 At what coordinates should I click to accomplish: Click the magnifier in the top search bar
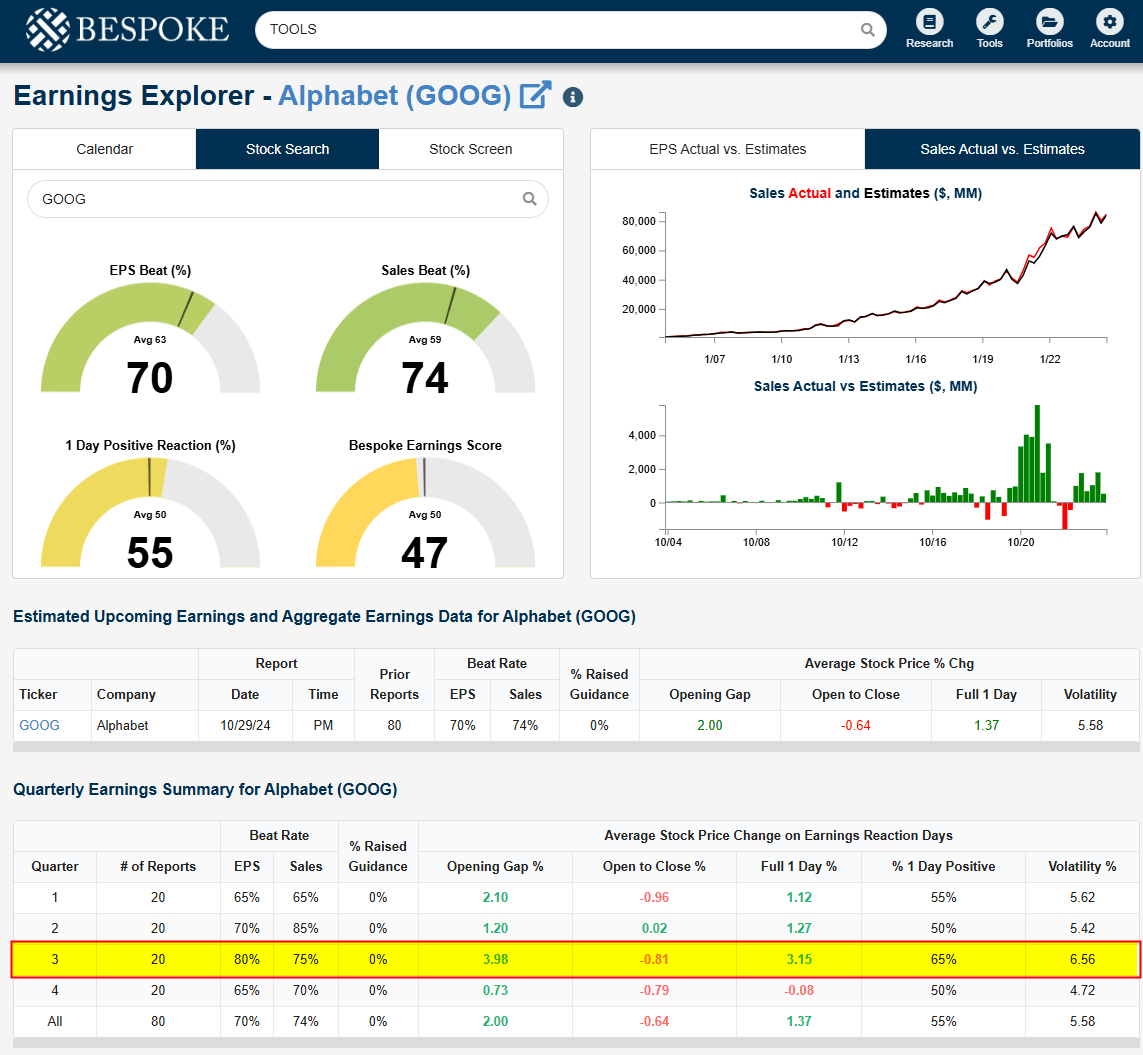pyautogui.click(x=867, y=30)
